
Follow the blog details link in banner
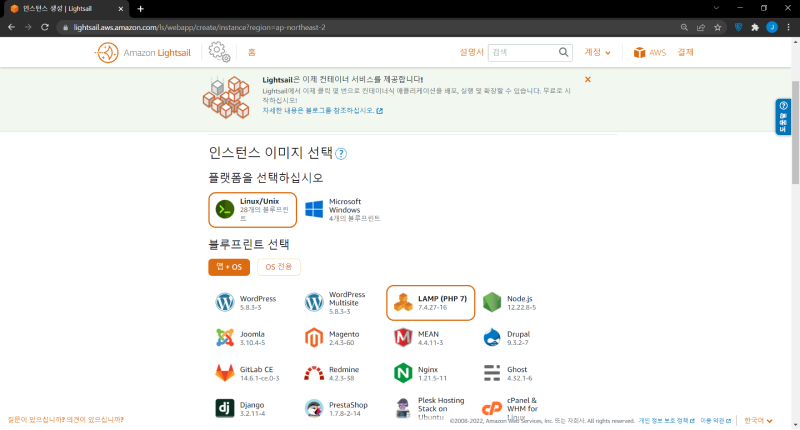322,111
